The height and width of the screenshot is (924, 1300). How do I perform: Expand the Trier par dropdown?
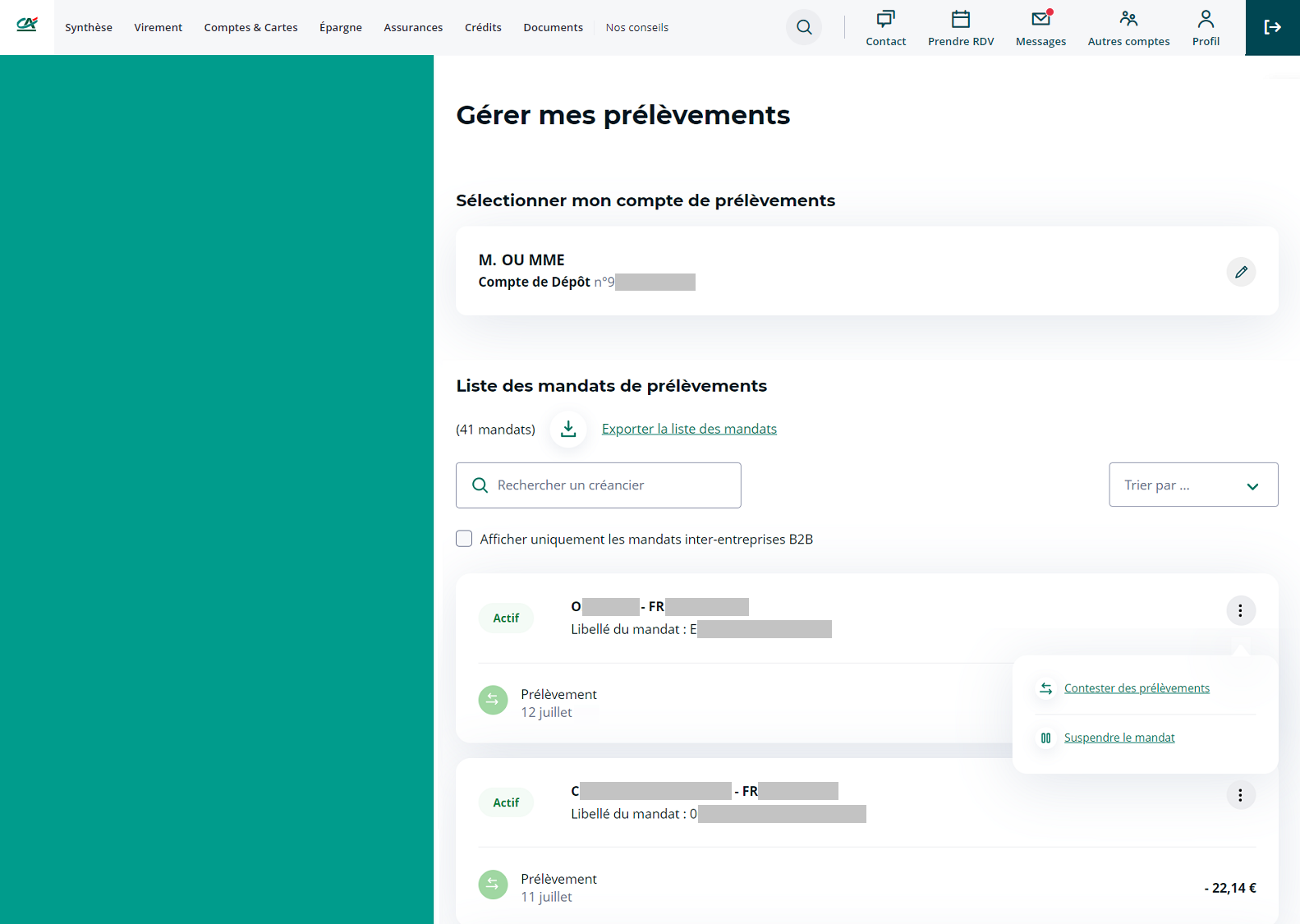(x=1192, y=485)
